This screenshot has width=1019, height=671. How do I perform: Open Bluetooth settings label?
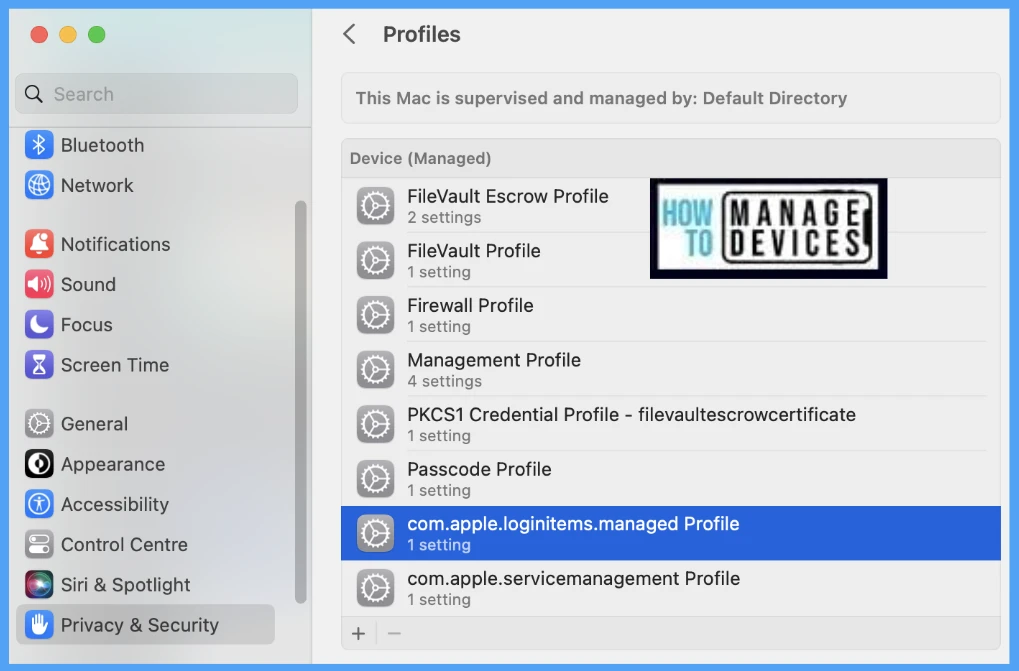103,145
